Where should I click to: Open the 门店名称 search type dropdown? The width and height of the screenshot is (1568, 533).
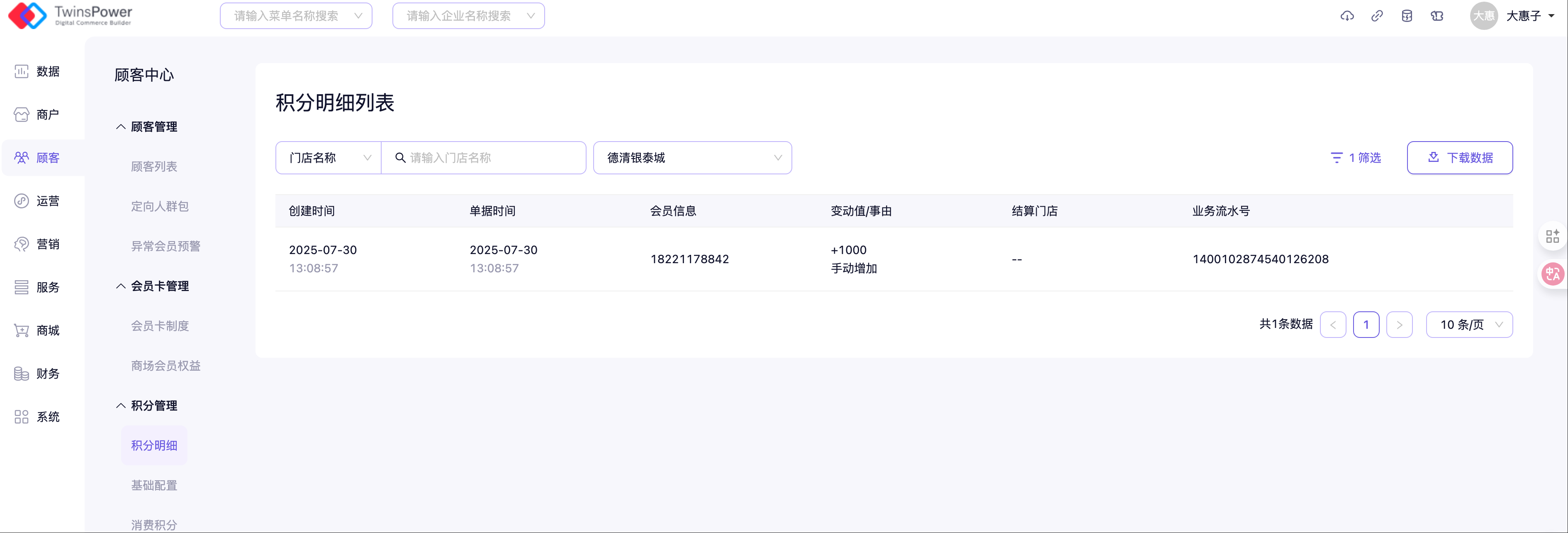[329, 158]
